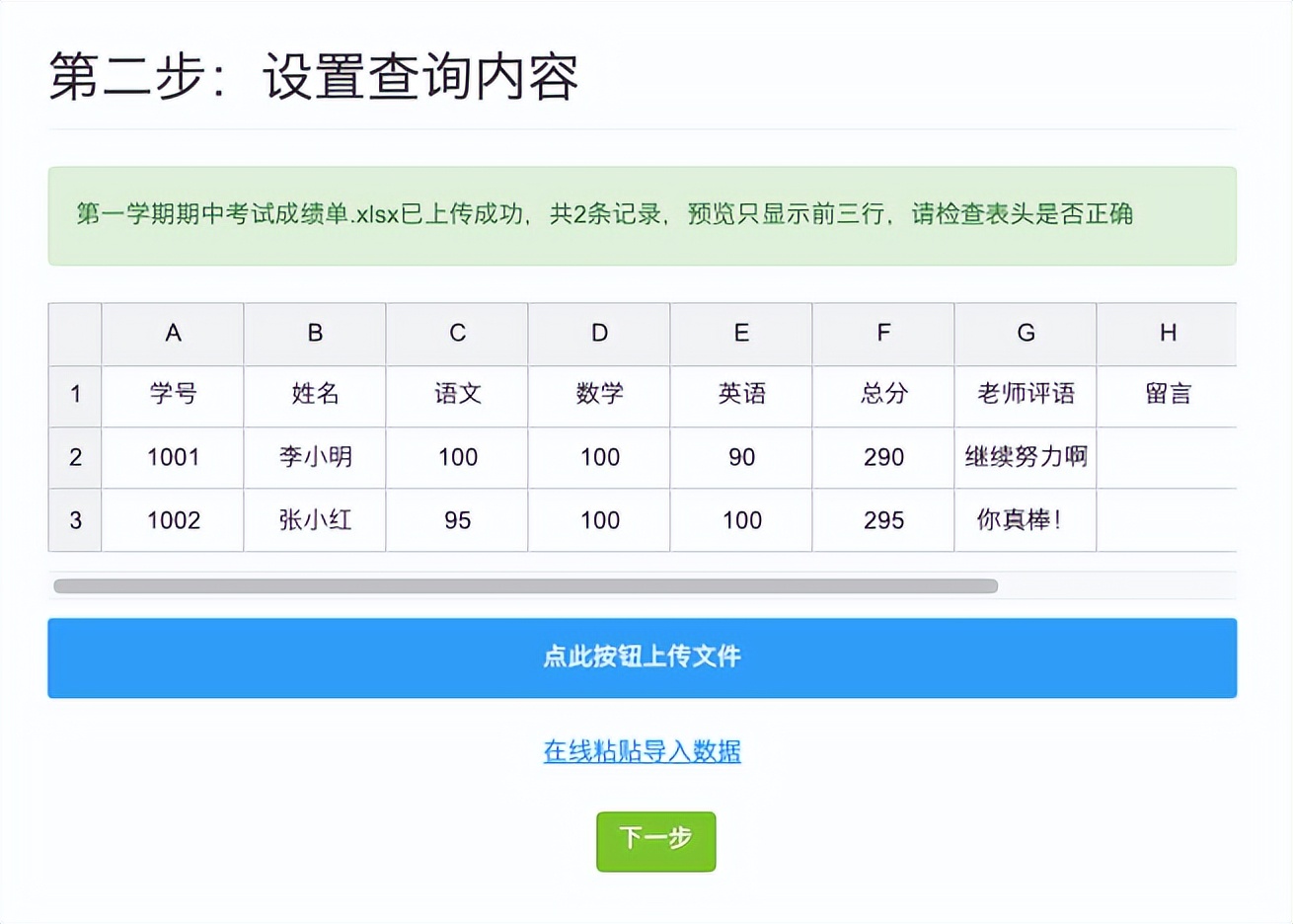Select the 学号 header cell

[x=173, y=395]
